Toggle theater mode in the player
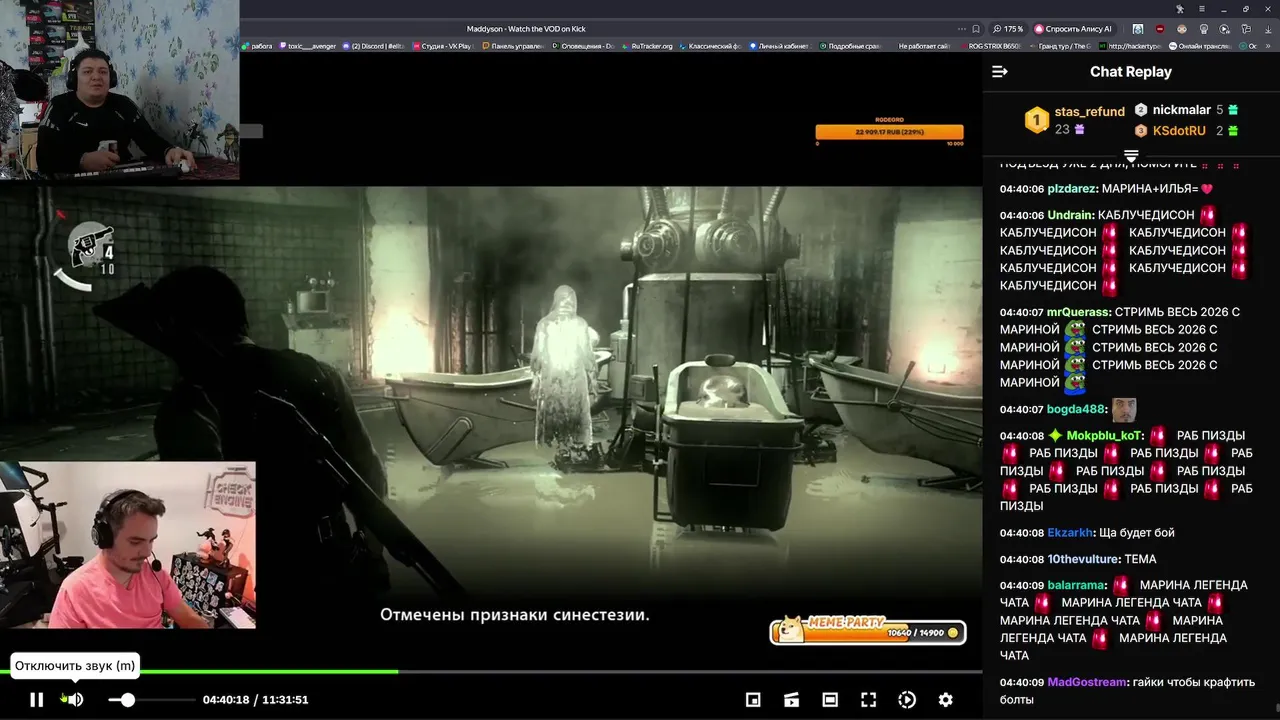This screenshot has height=720, width=1280. point(830,700)
